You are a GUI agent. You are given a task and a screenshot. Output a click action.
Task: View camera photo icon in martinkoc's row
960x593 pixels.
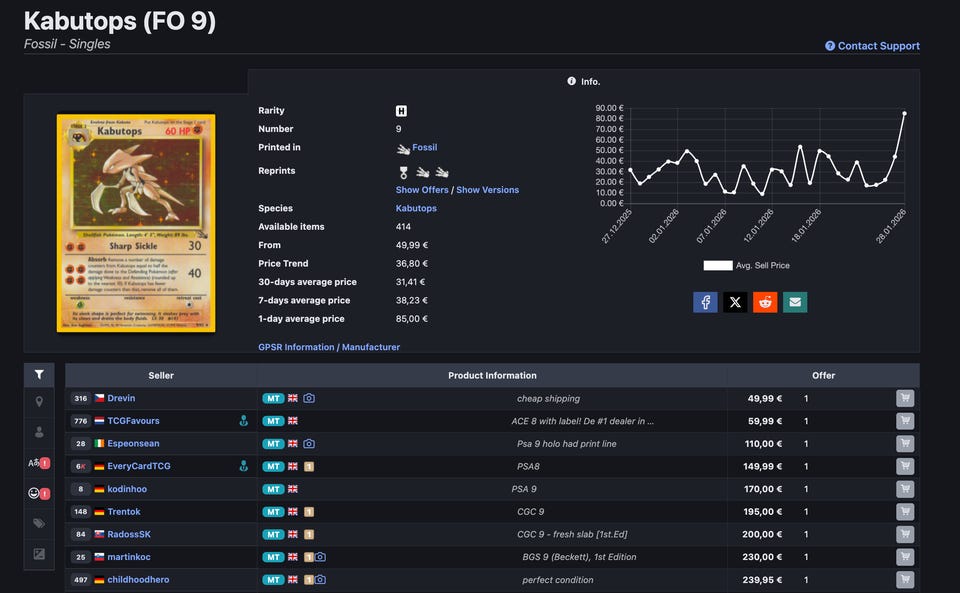[320, 557]
